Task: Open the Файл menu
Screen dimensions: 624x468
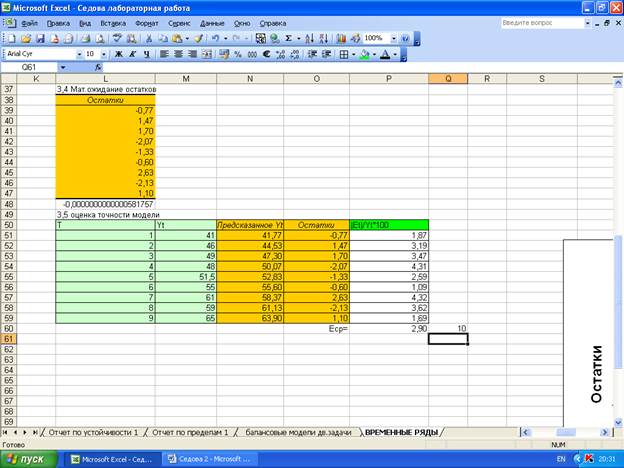Action: point(29,23)
